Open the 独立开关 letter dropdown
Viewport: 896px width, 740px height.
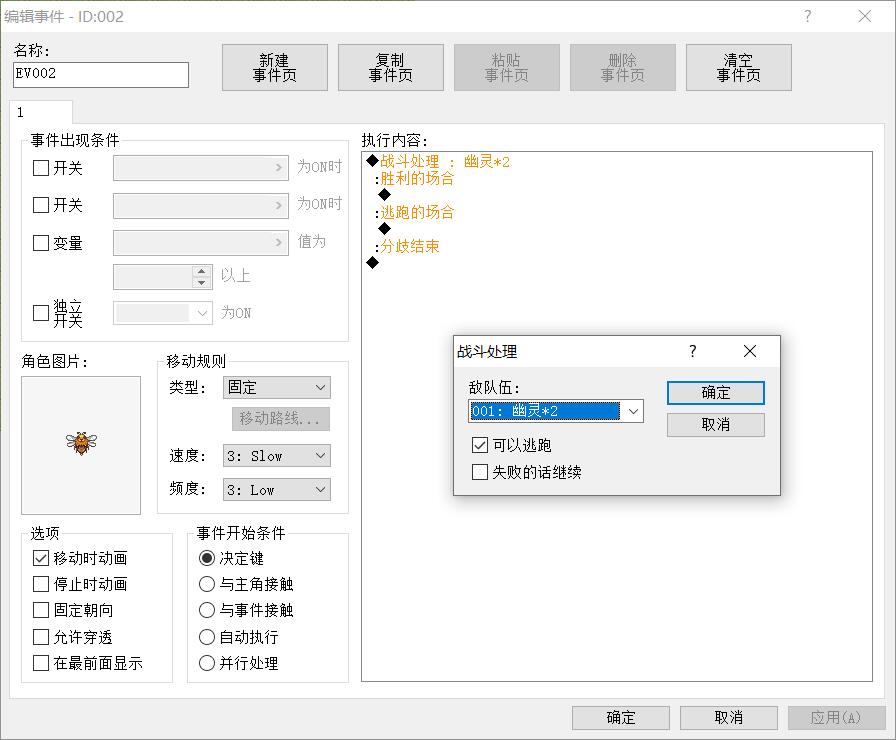(163, 313)
